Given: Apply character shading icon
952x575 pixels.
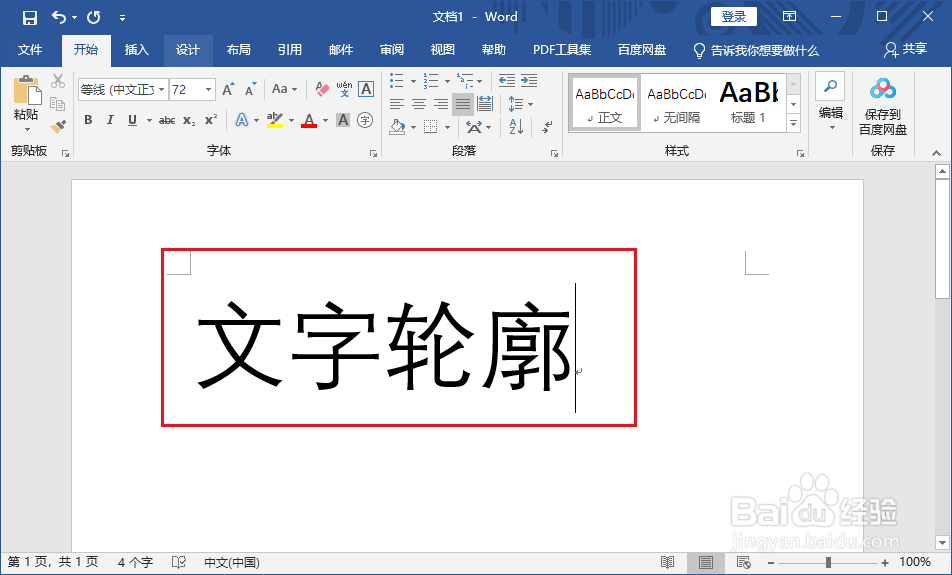Looking at the screenshot, I should click(x=343, y=120).
